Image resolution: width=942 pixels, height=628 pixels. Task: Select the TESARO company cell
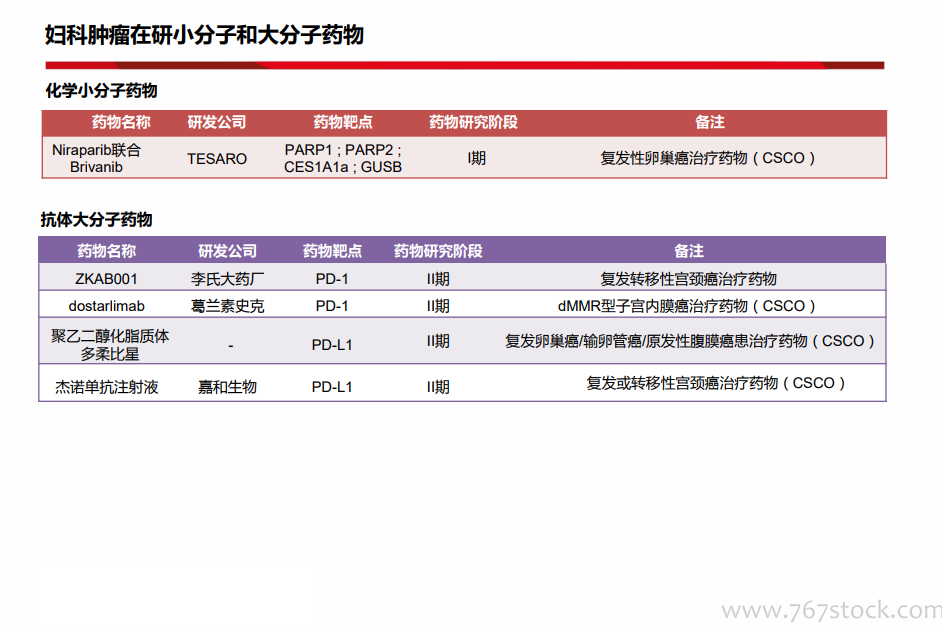click(x=217, y=159)
